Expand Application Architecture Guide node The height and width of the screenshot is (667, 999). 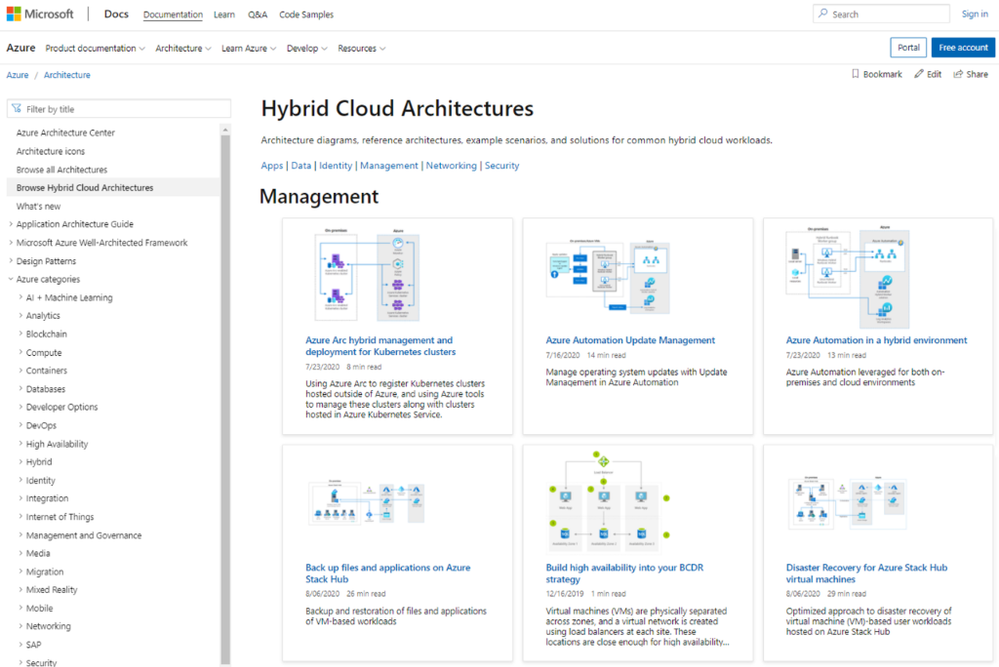11,224
